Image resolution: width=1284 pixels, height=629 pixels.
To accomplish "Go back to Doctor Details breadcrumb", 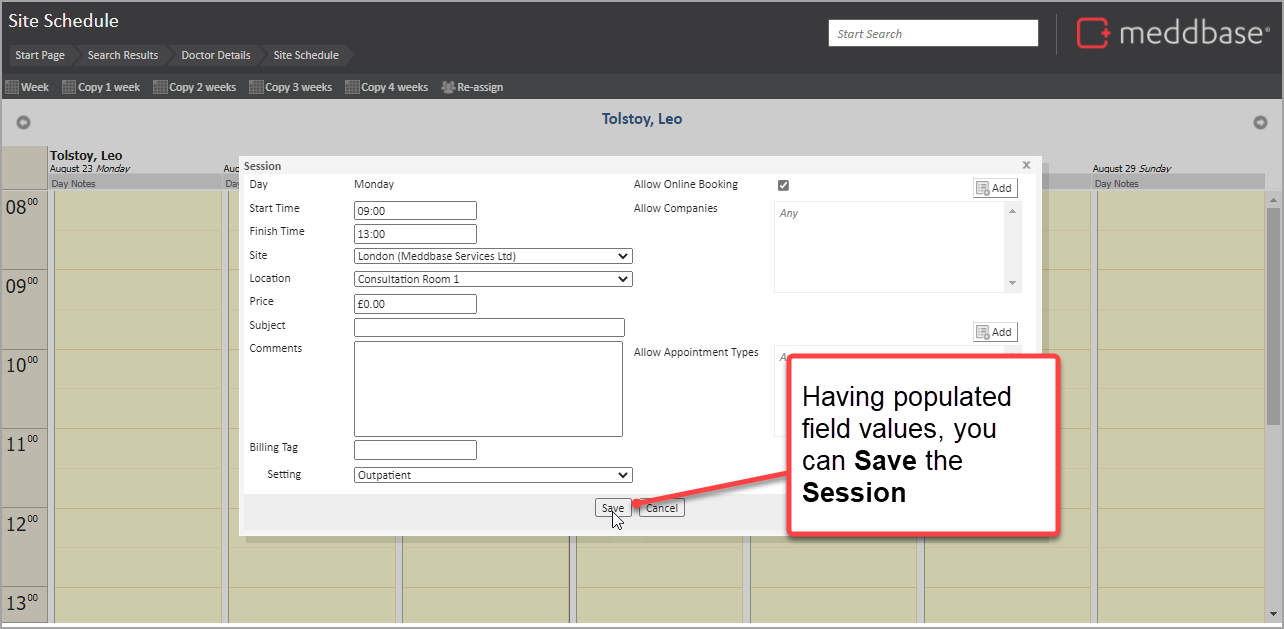I will (x=215, y=55).
